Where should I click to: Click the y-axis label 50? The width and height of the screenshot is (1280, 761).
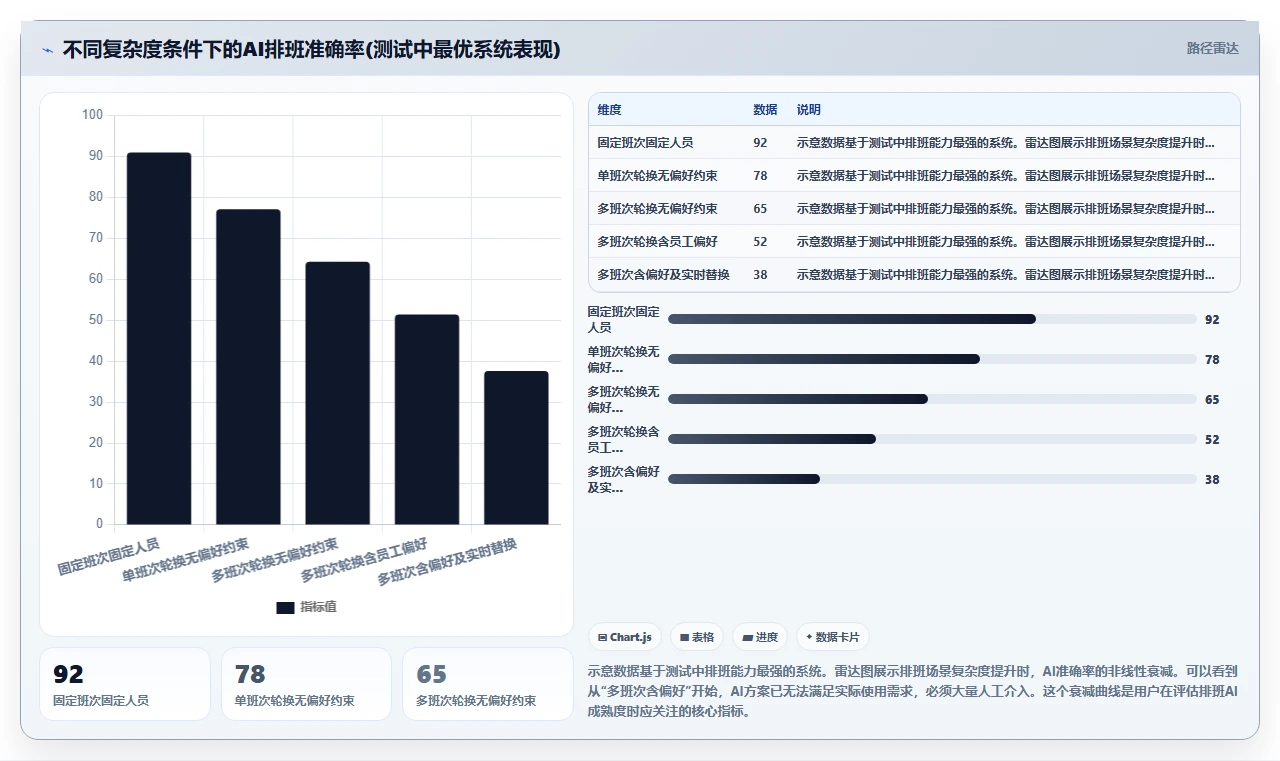pos(95,320)
